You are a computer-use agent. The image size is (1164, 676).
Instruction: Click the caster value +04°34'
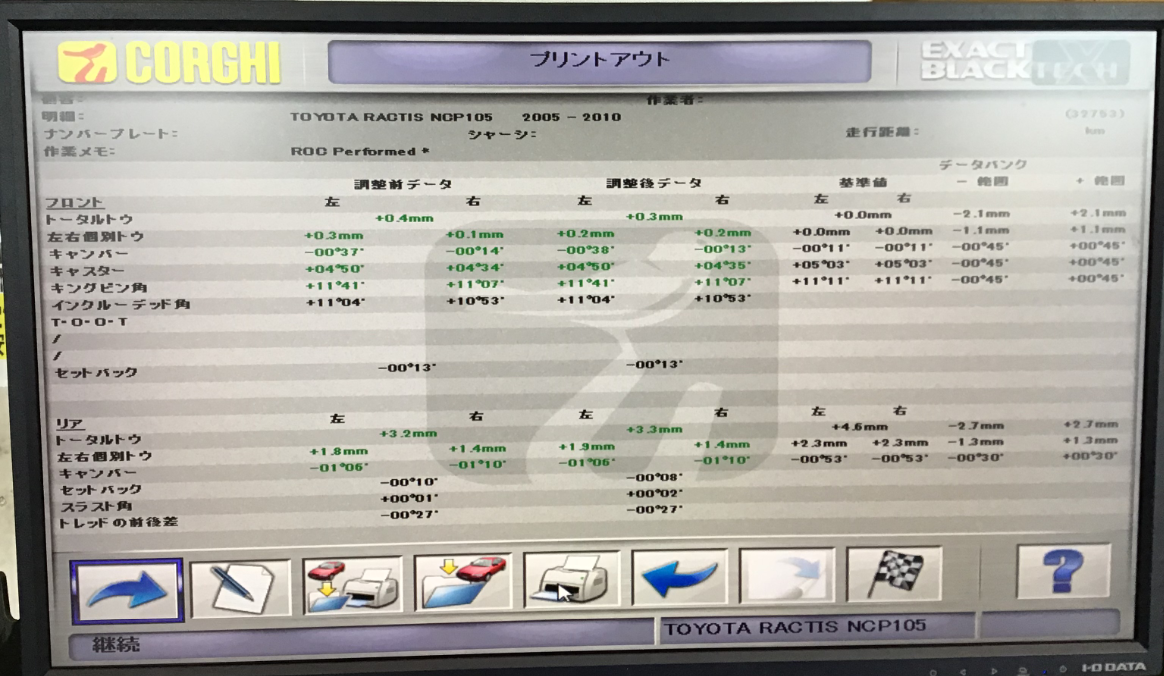(x=474, y=268)
